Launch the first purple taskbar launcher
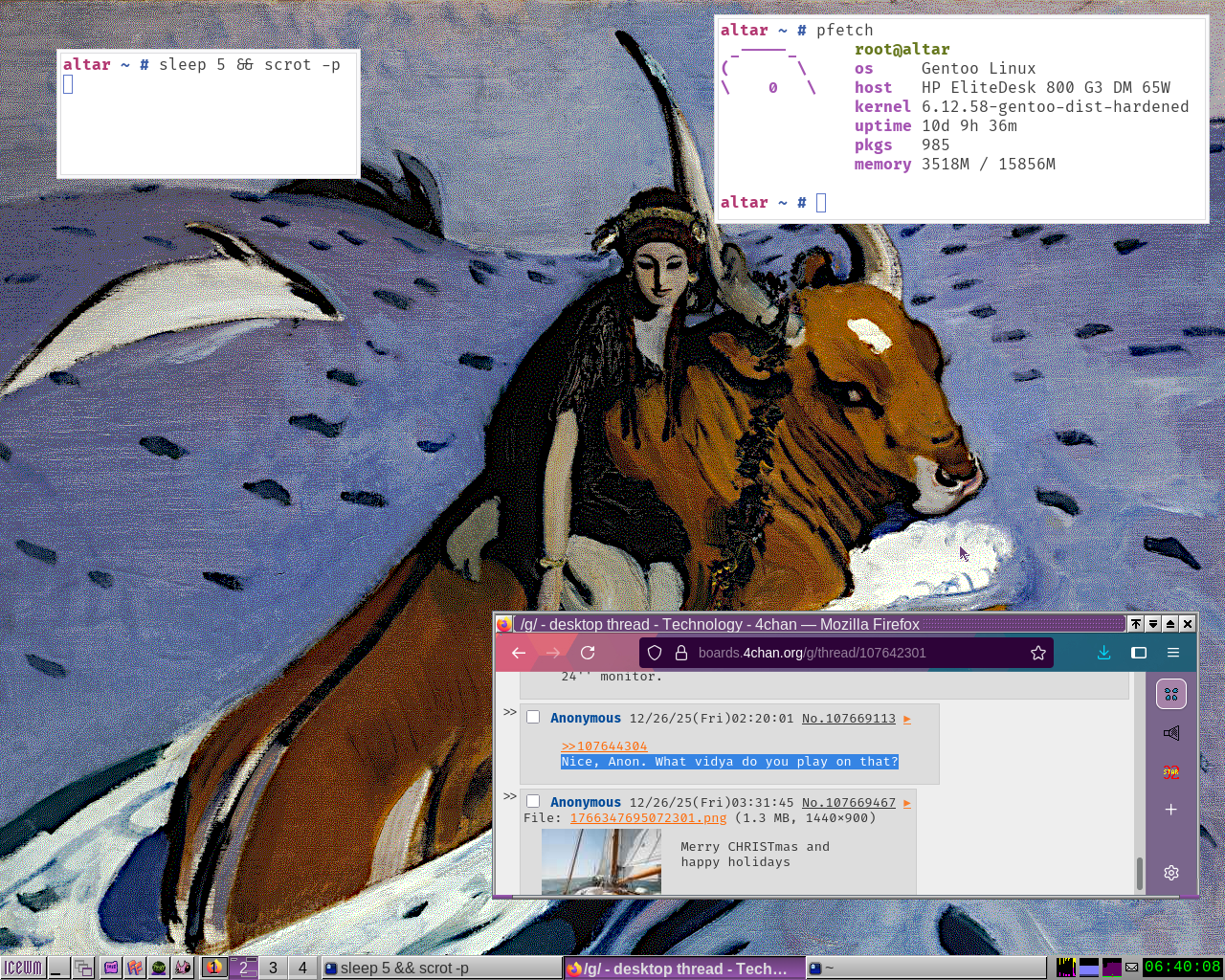1225x980 pixels. tap(112, 968)
